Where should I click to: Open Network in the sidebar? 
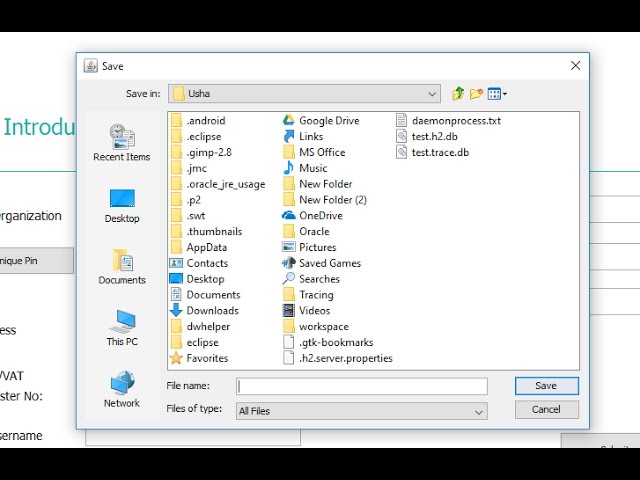[122, 390]
